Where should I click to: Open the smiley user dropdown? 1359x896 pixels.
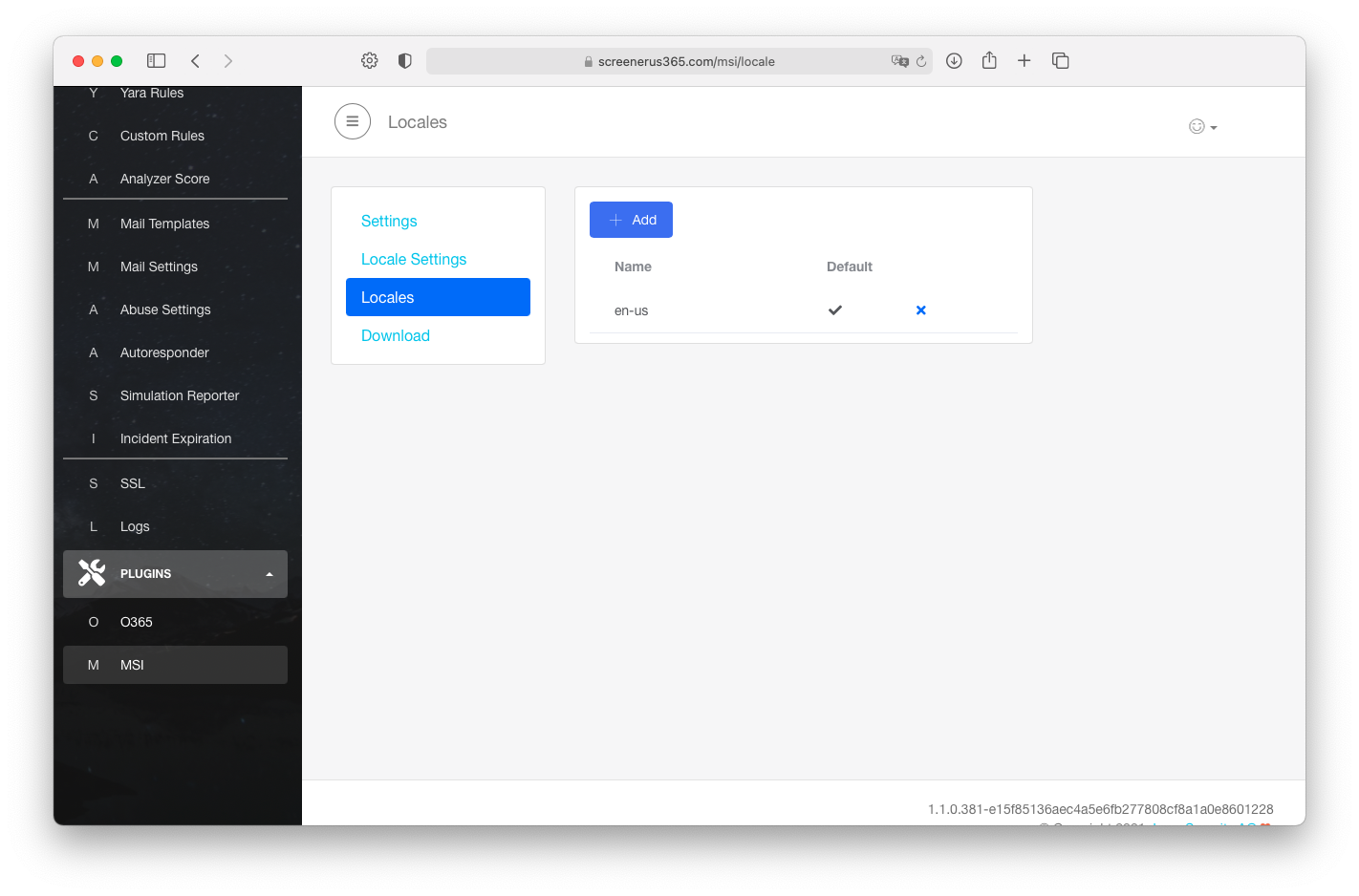coord(1201,126)
